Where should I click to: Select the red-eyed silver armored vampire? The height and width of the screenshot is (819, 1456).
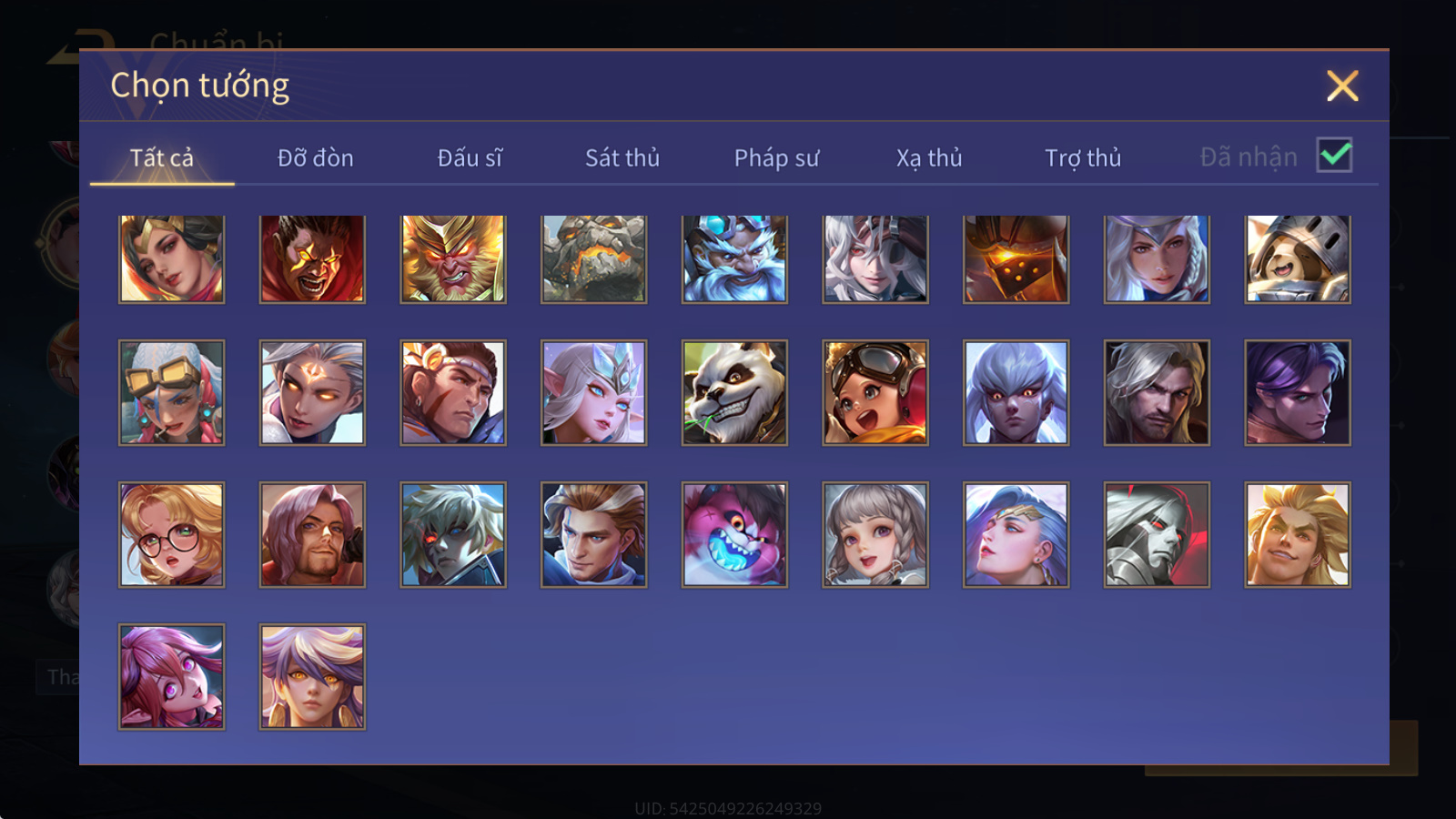coord(1157,535)
